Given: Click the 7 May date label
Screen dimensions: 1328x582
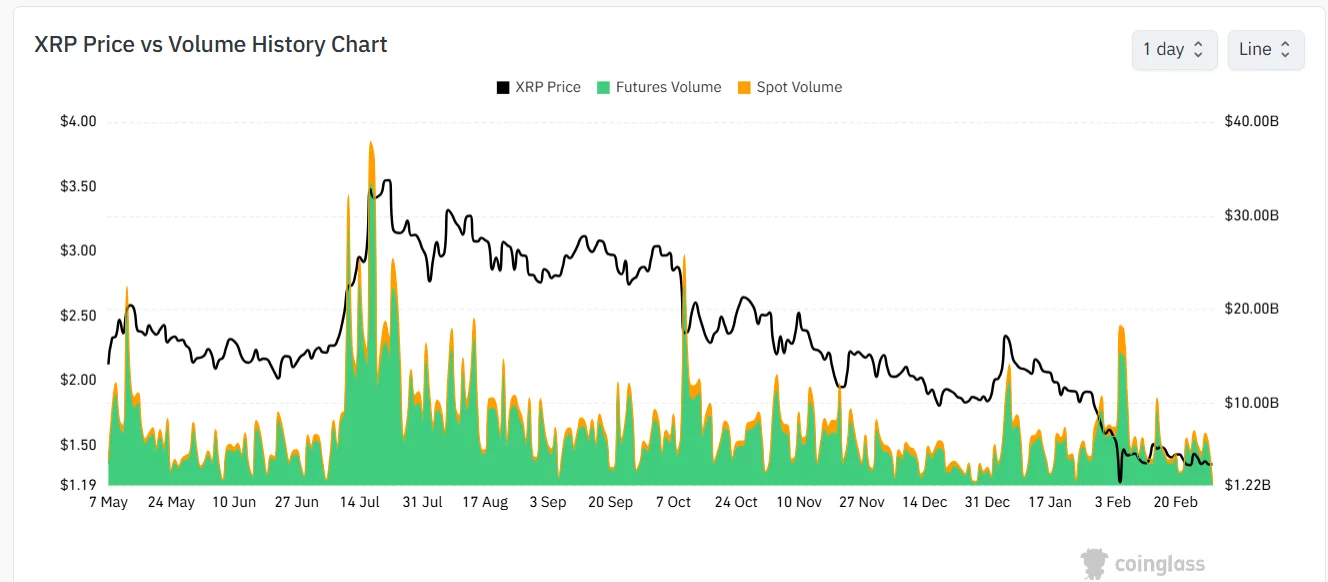Looking at the screenshot, I should 109,502.
